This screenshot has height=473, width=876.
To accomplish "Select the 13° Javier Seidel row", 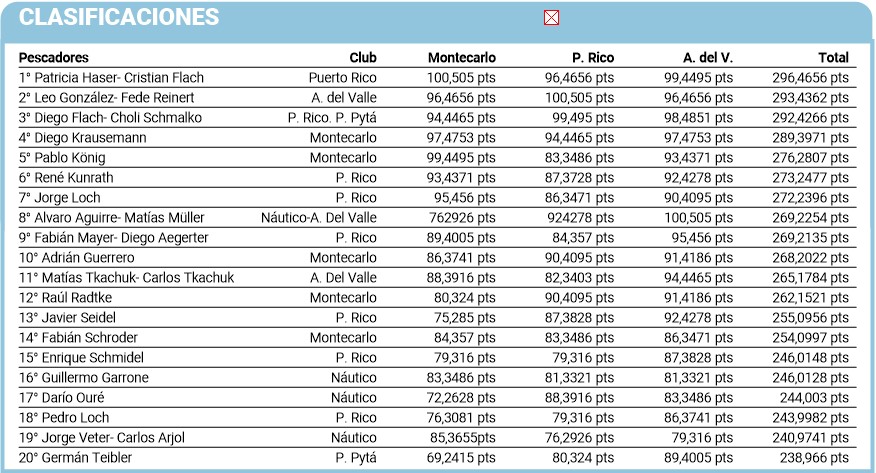I will (x=68, y=318).
